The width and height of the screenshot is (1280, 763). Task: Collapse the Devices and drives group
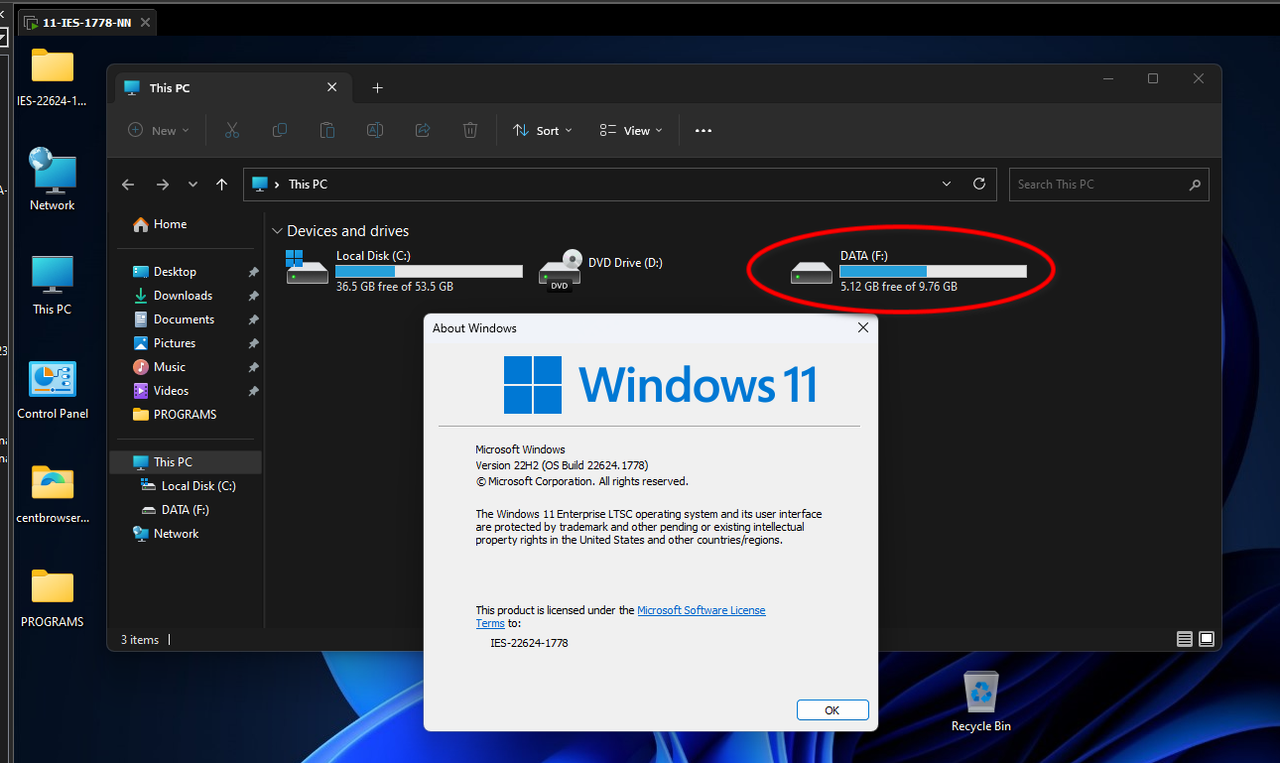[x=277, y=231]
